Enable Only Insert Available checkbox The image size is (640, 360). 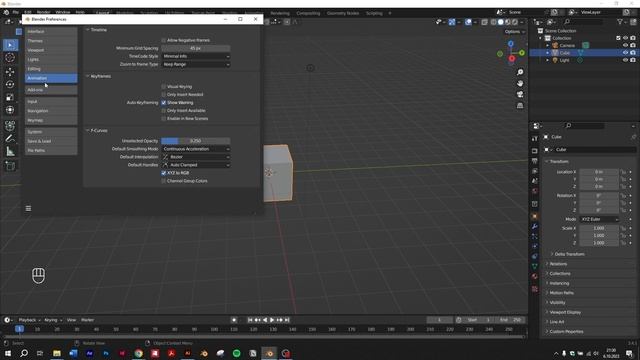pyautogui.click(x=164, y=111)
